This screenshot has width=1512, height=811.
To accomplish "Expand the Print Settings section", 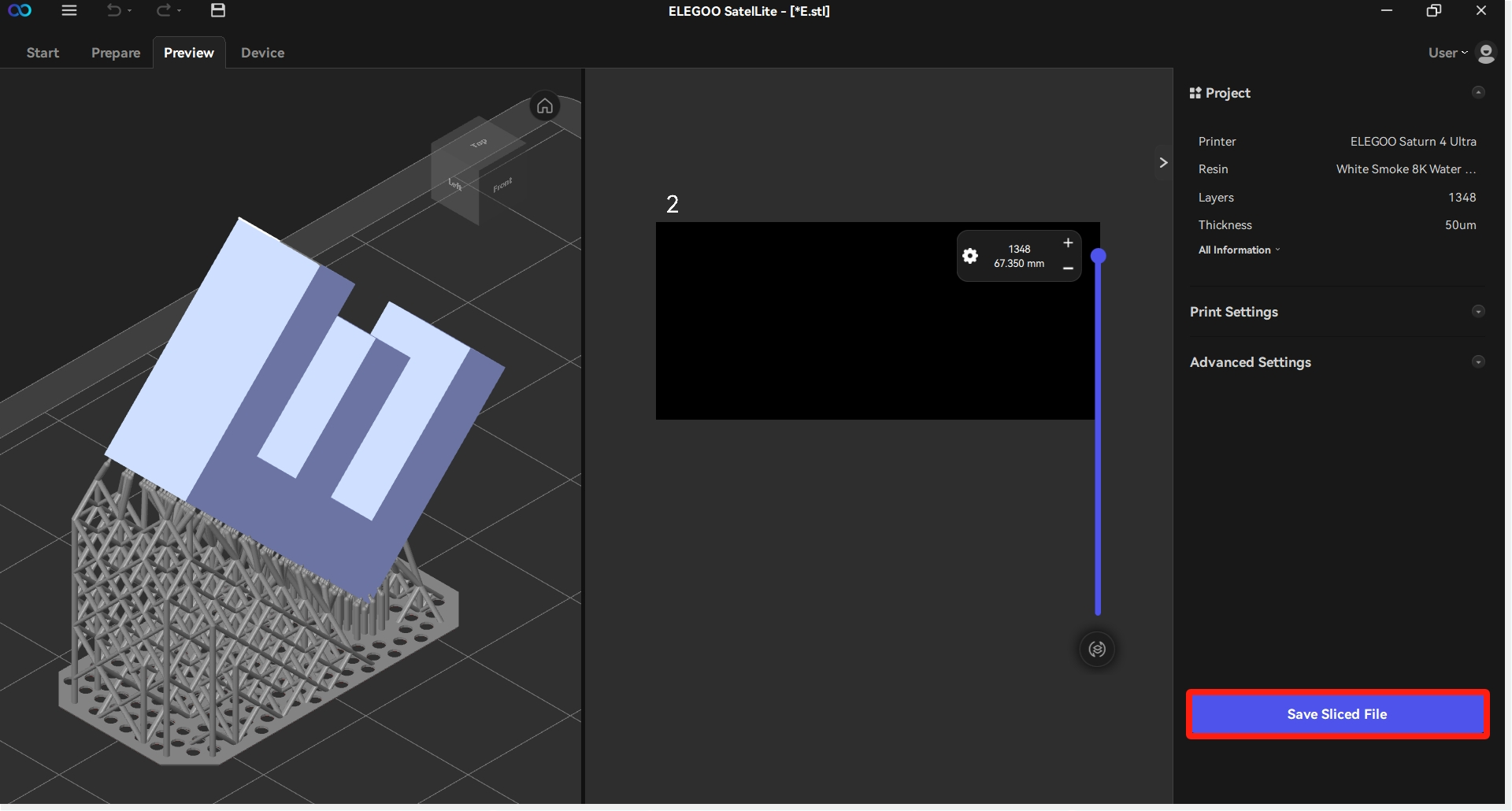I will click(x=1478, y=312).
